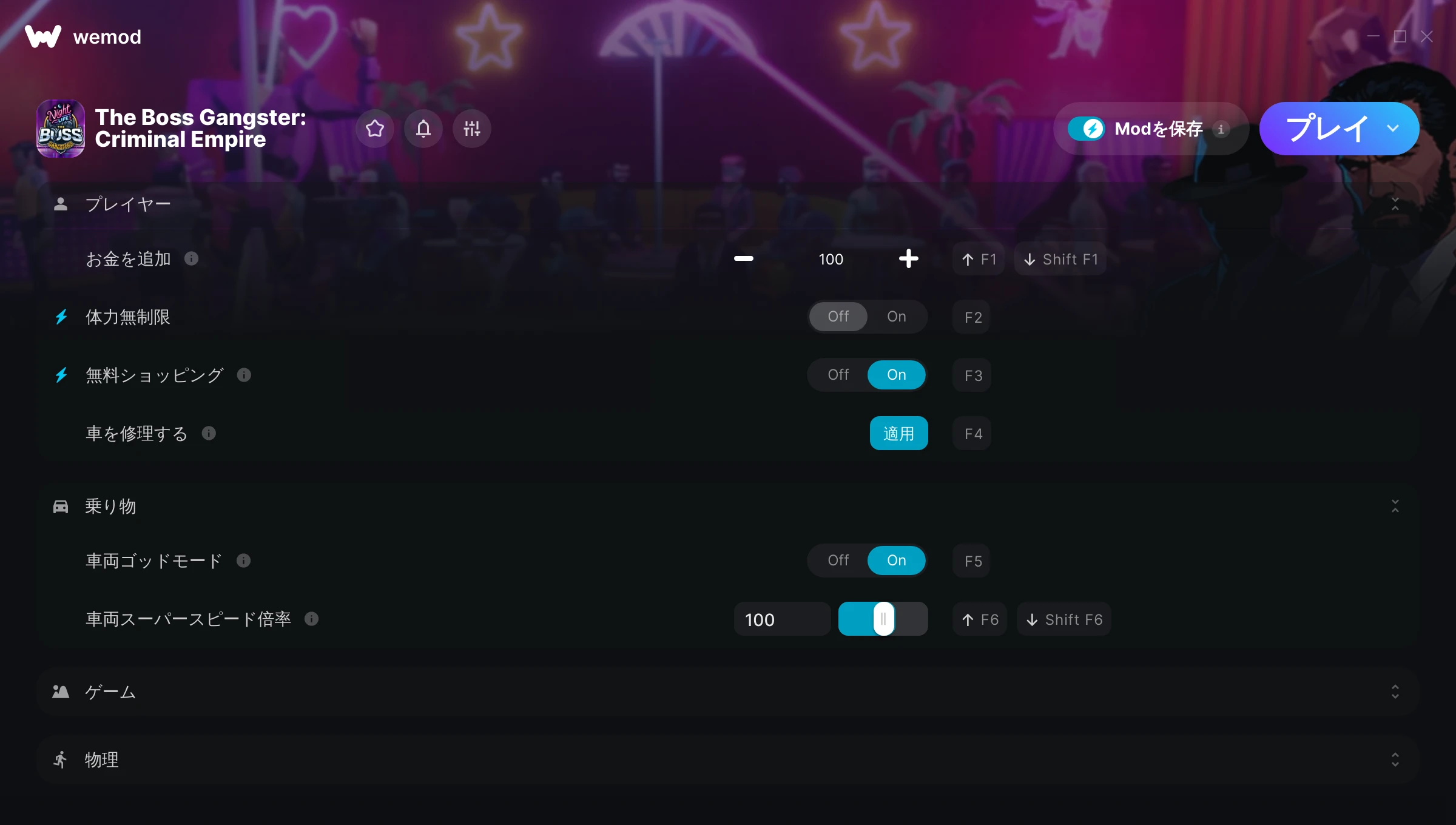1456x825 pixels.
Task: Increase money with the plus icon
Action: tap(908, 259)
